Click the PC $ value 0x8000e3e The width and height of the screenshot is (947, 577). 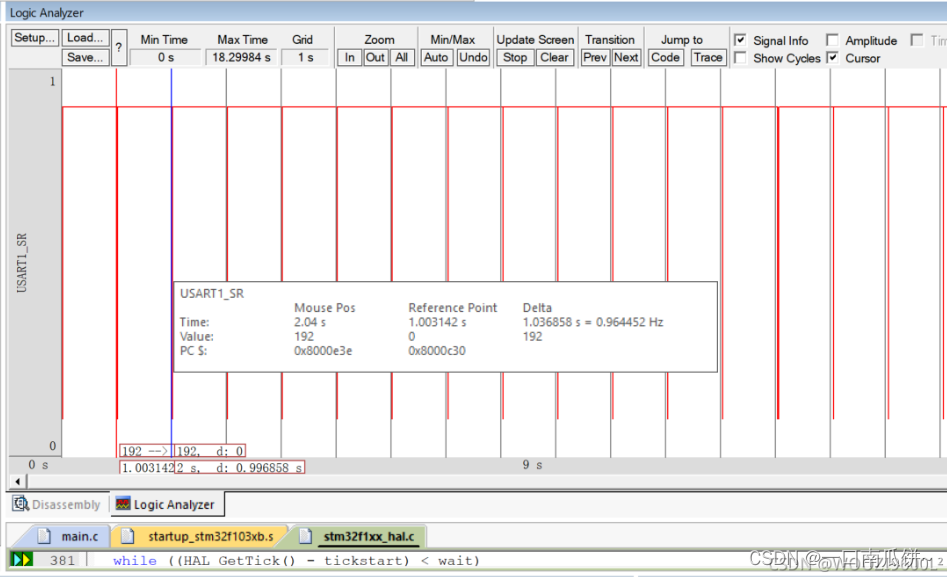point(323,351)
